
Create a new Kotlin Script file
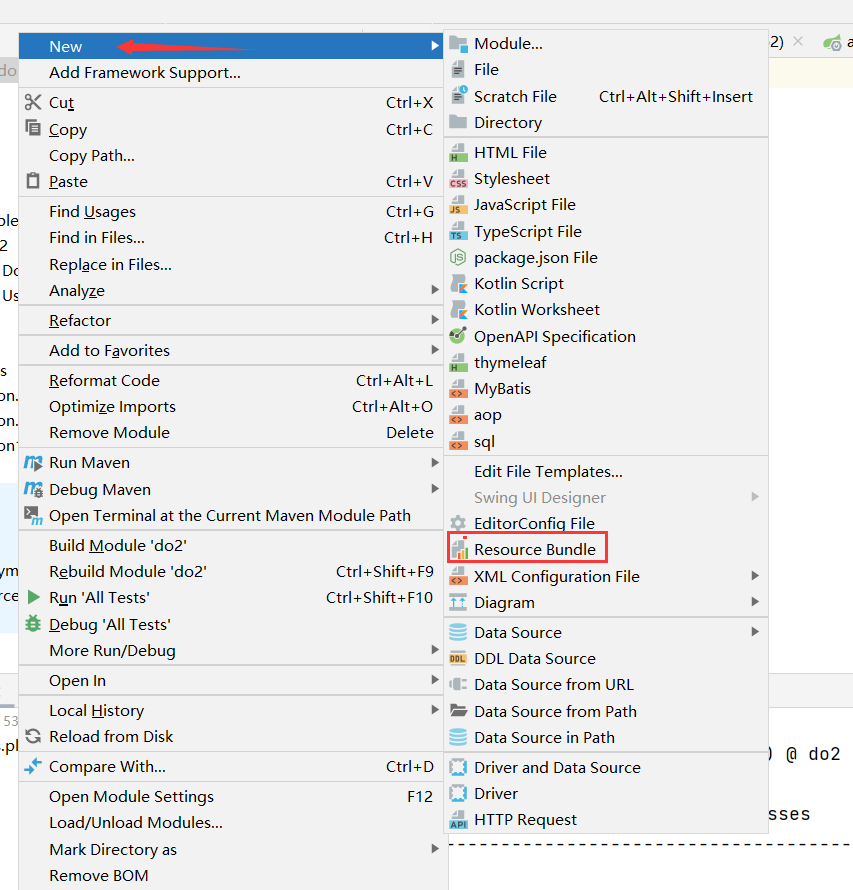pyautogui.click(x=518, y=283)
